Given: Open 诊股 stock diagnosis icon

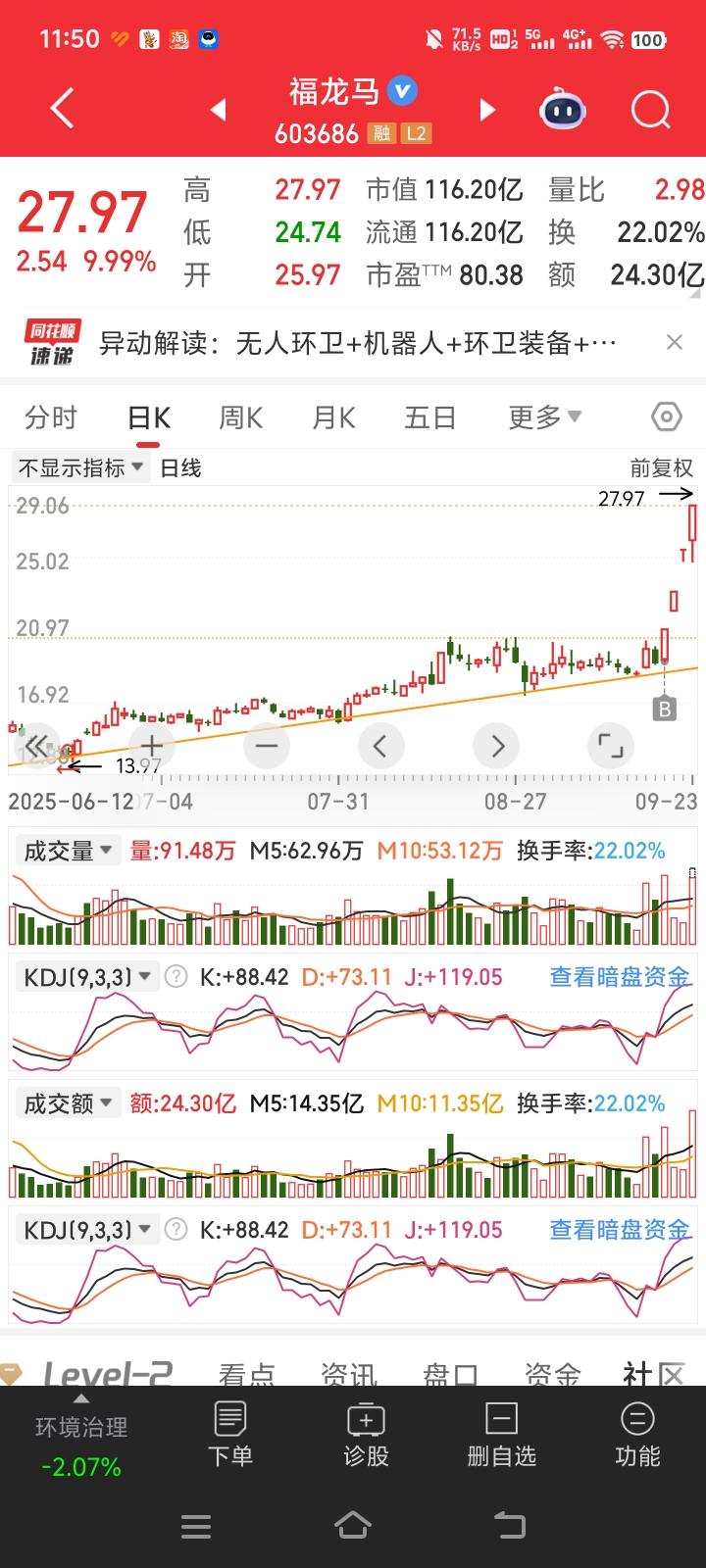Looking at the screenshot, I should [x=366, y=1434].
